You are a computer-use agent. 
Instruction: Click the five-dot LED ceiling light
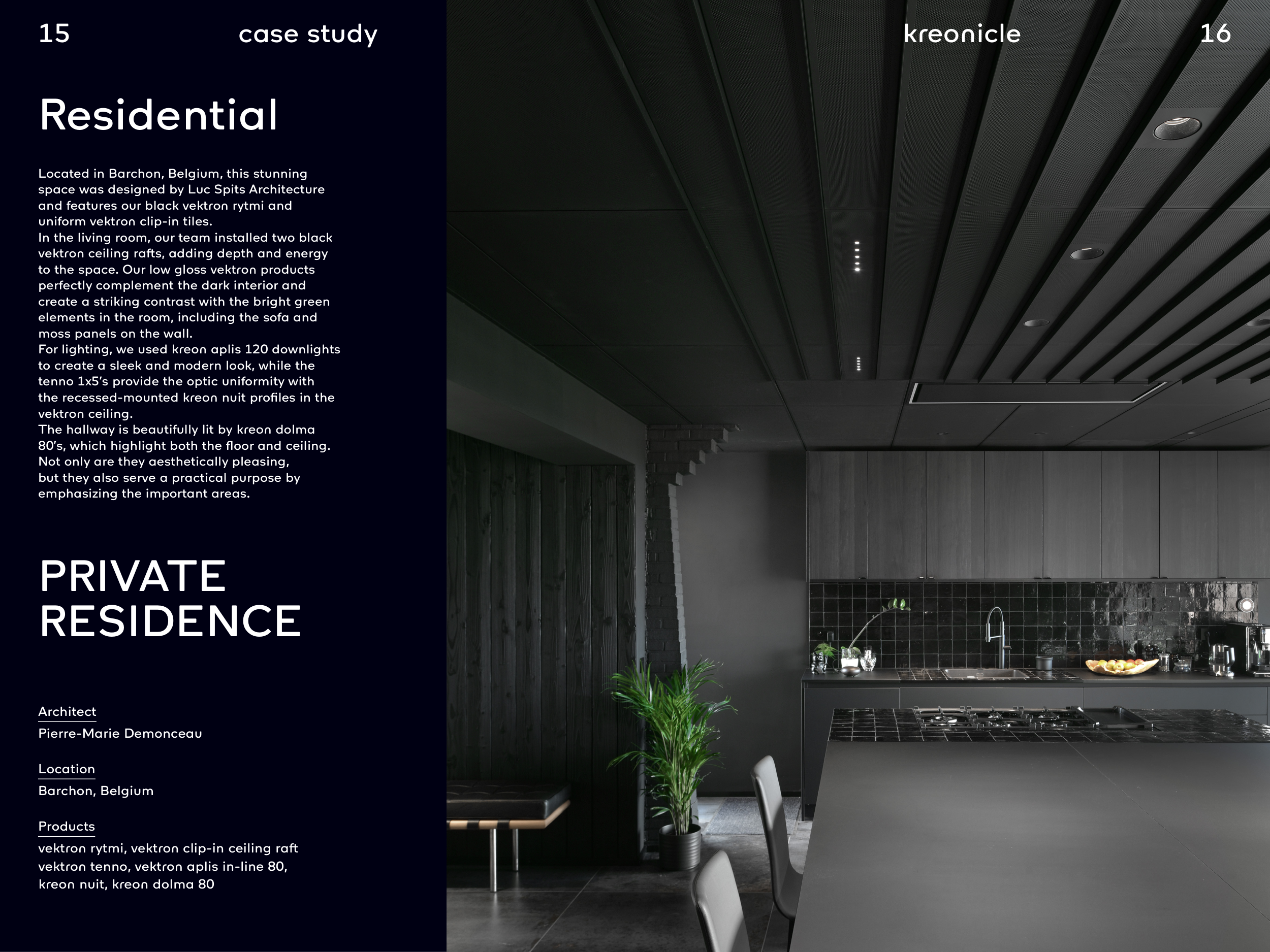tap(857, 256)
